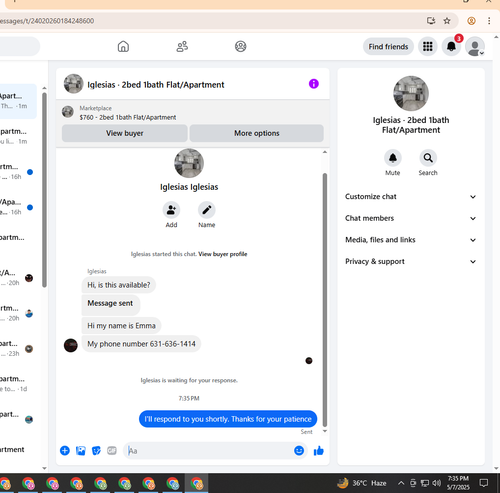Screen dimensions: 500x493
Task: Click the volume speaker tray icon
Action: 436,483
